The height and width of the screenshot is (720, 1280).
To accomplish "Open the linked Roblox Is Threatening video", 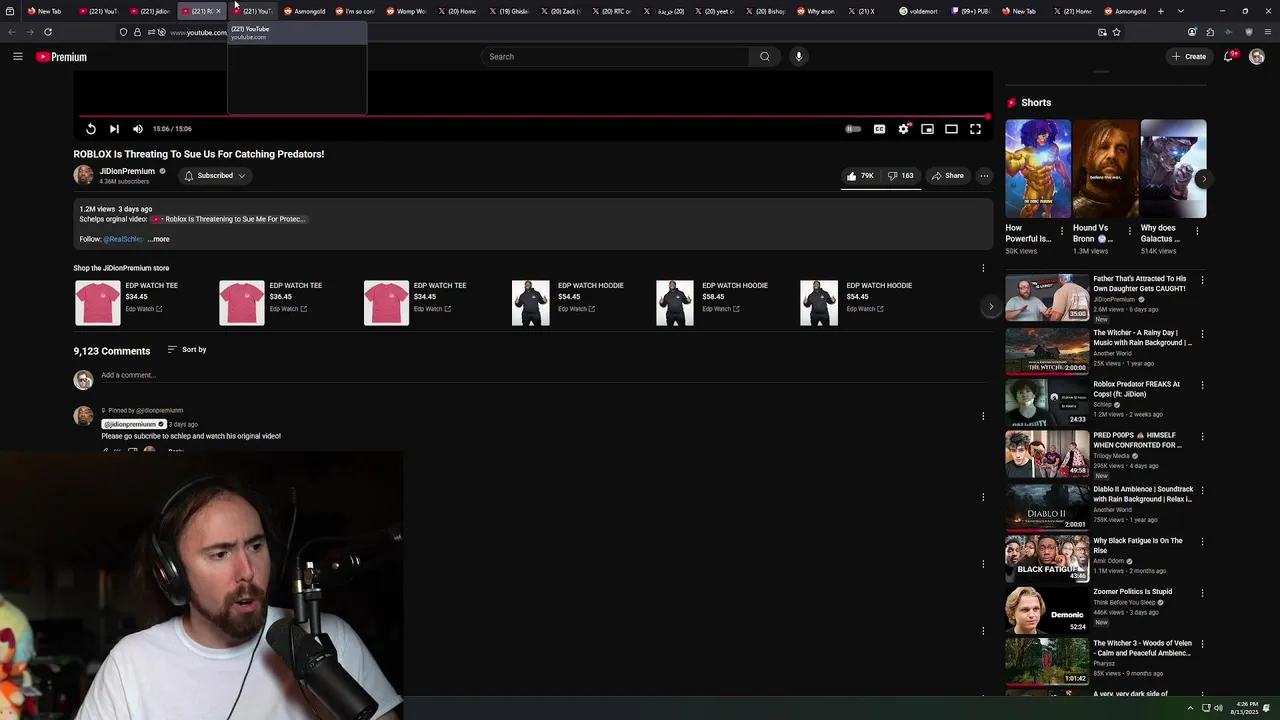I will point(229,219).
